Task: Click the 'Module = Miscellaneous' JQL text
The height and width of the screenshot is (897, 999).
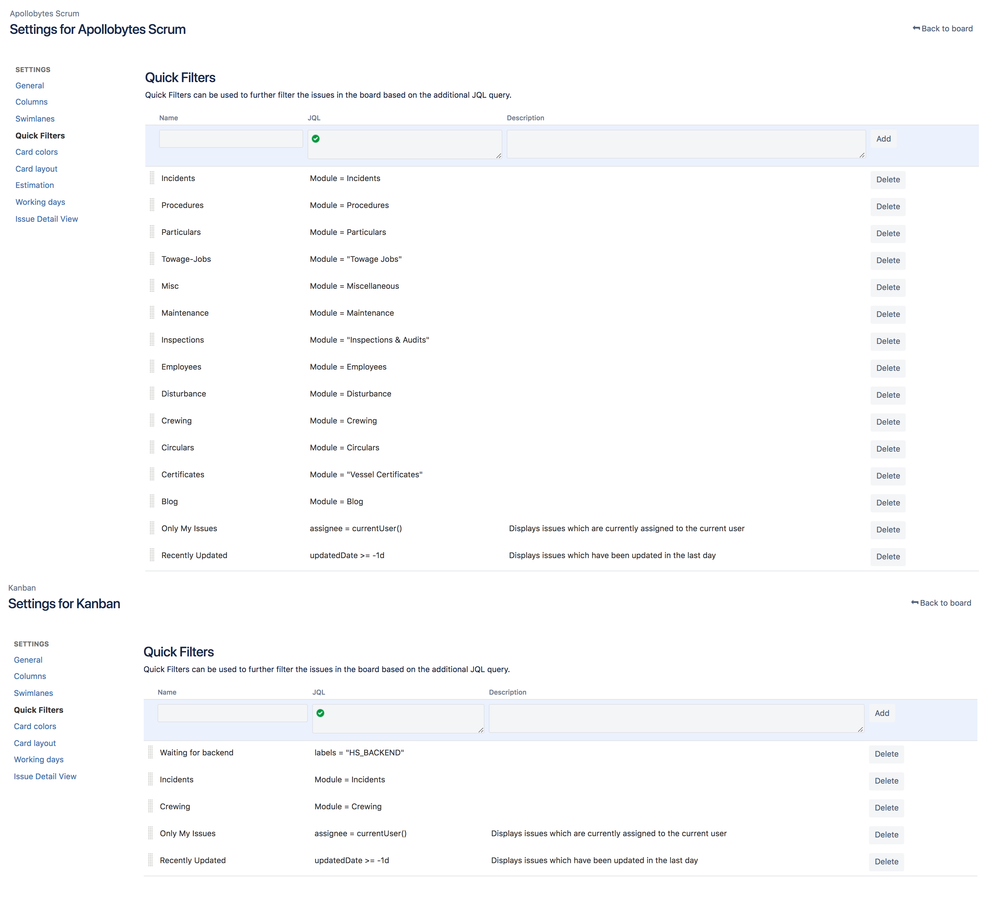Action: (354, 286)
